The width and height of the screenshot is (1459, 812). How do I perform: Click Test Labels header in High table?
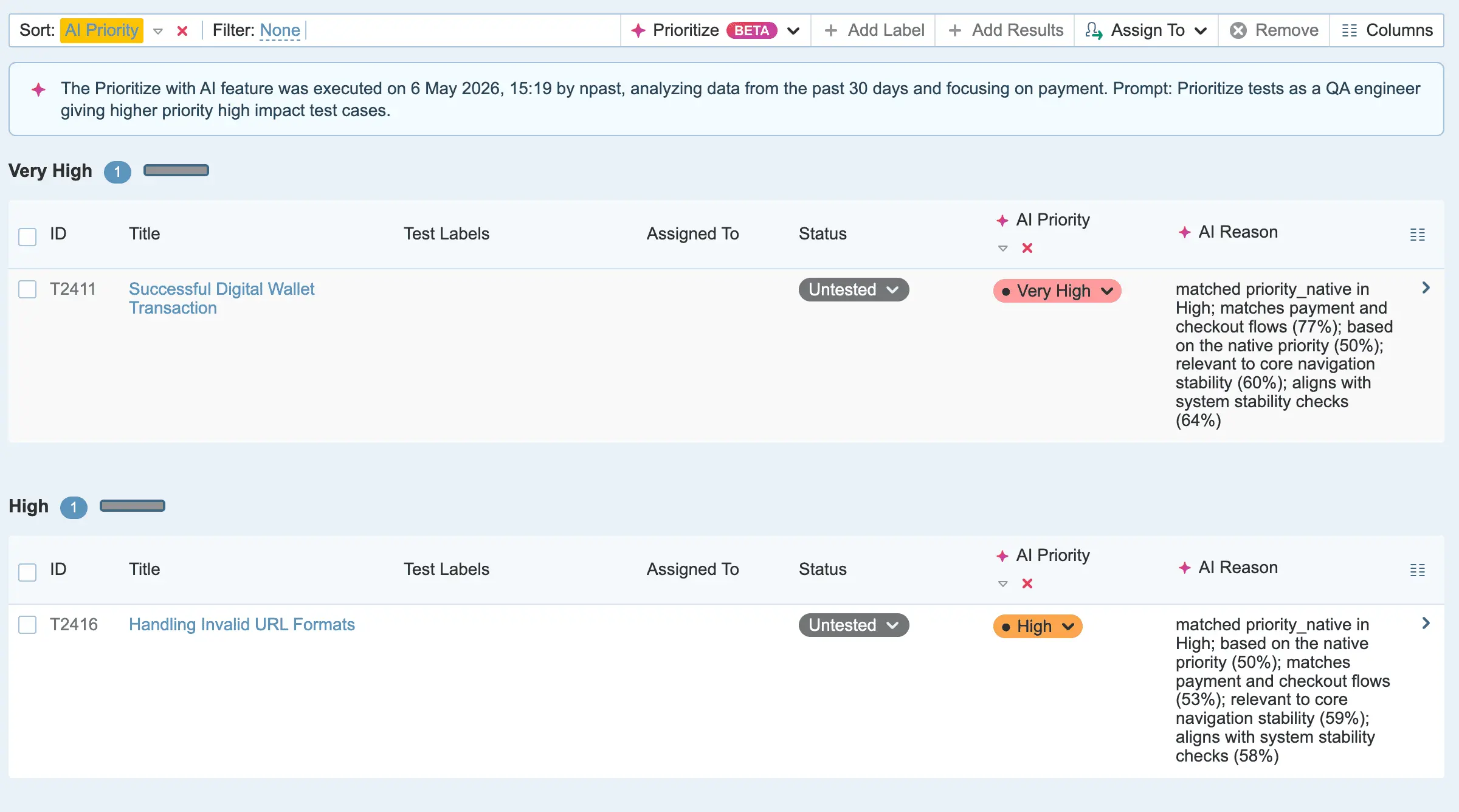point(446,569)
